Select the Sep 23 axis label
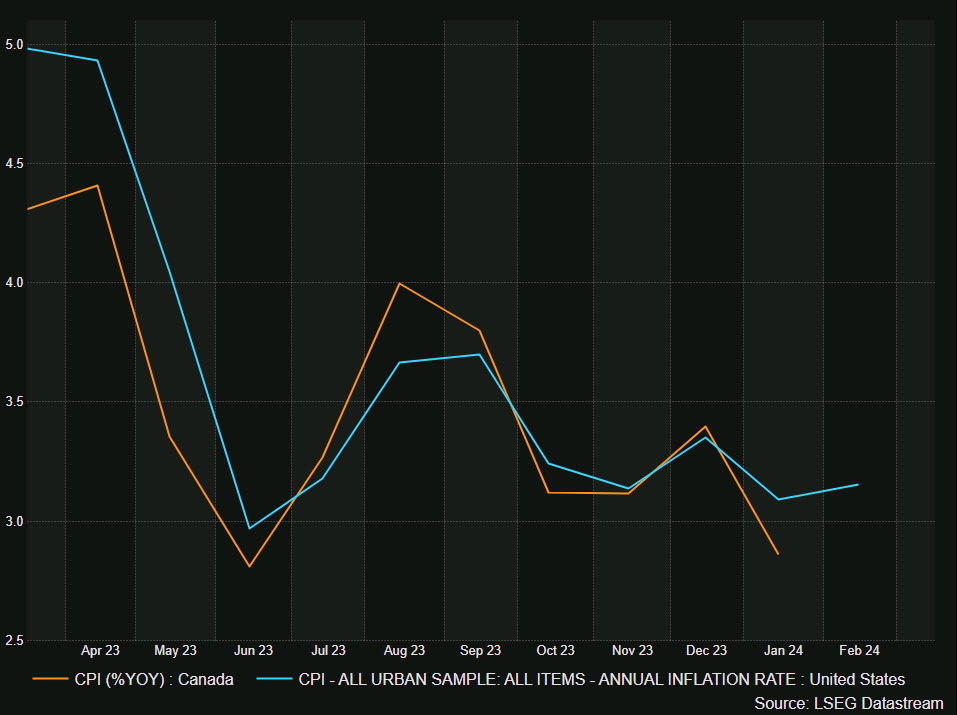This screenshot has width=957, height=715. coord(480,650)
